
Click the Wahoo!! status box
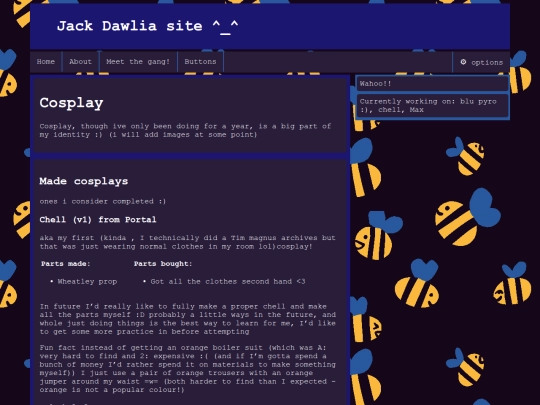pos(432,84)
